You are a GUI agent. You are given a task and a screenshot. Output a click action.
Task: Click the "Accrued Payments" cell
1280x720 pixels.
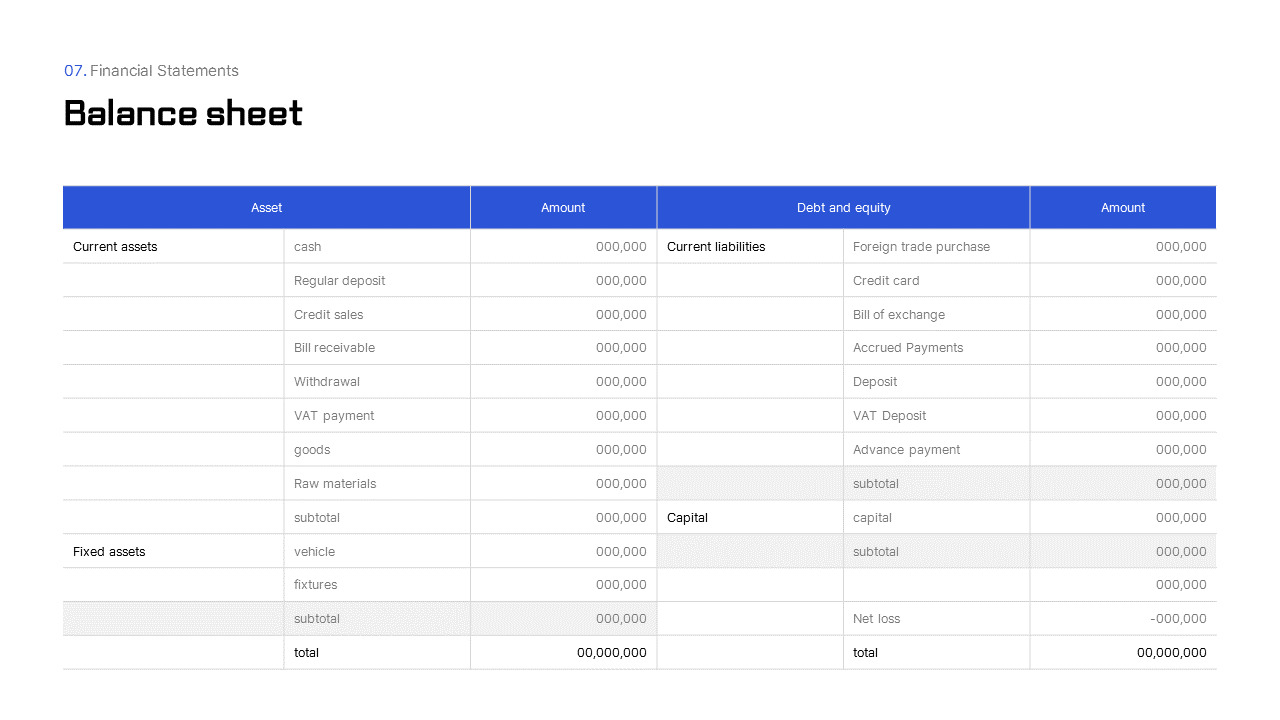(x=937, y=348)
